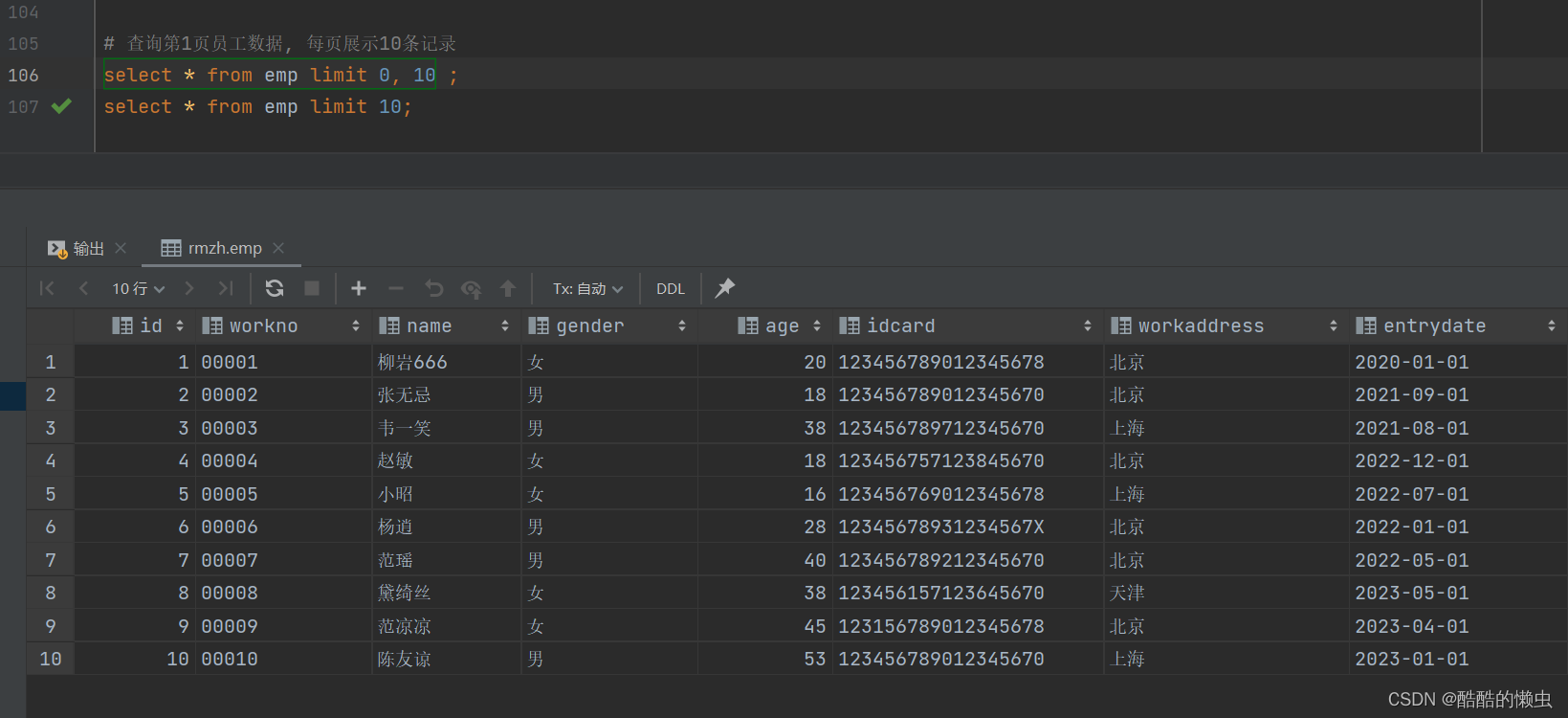Click idcard cell 123456157123645670
Viewport: 1568px width, 718px height.
968,593
